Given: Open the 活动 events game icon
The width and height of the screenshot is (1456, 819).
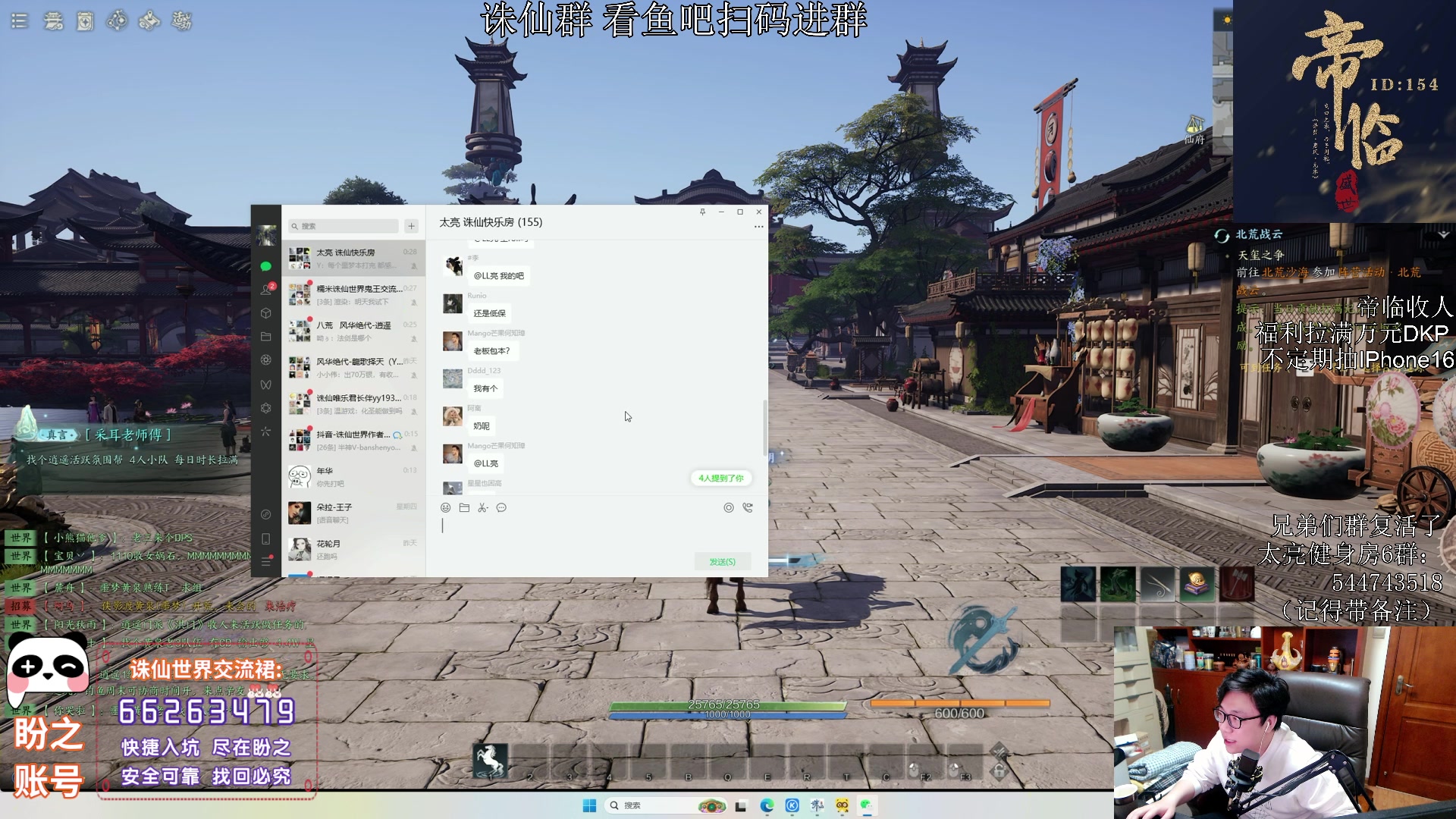Looking at the screenshot, I should click(x=182, y=21).
